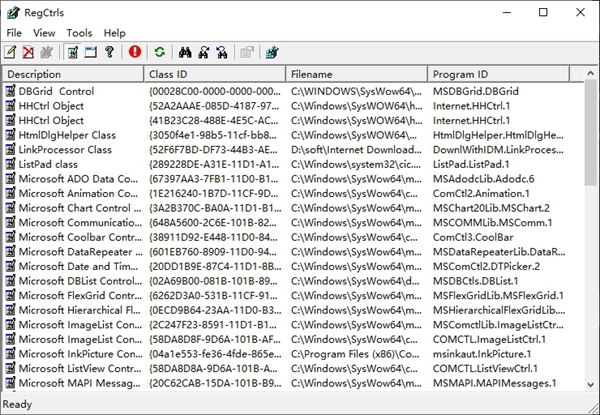Select the Microsoft Communicatio... row
The width and height of the screenshot is (600, 415).
293,223
